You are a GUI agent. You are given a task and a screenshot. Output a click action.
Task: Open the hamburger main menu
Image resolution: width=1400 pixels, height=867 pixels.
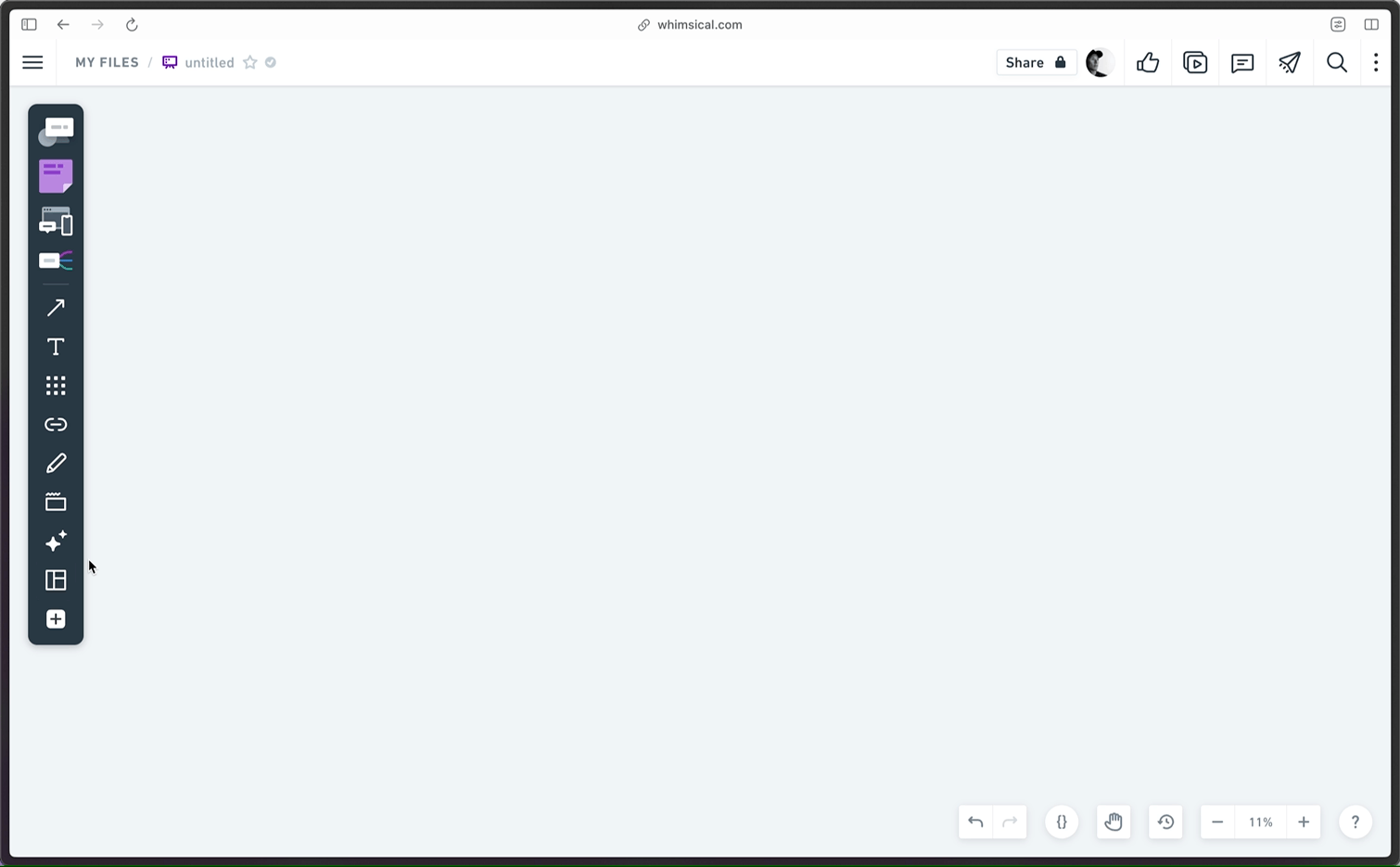coord(32,62)
